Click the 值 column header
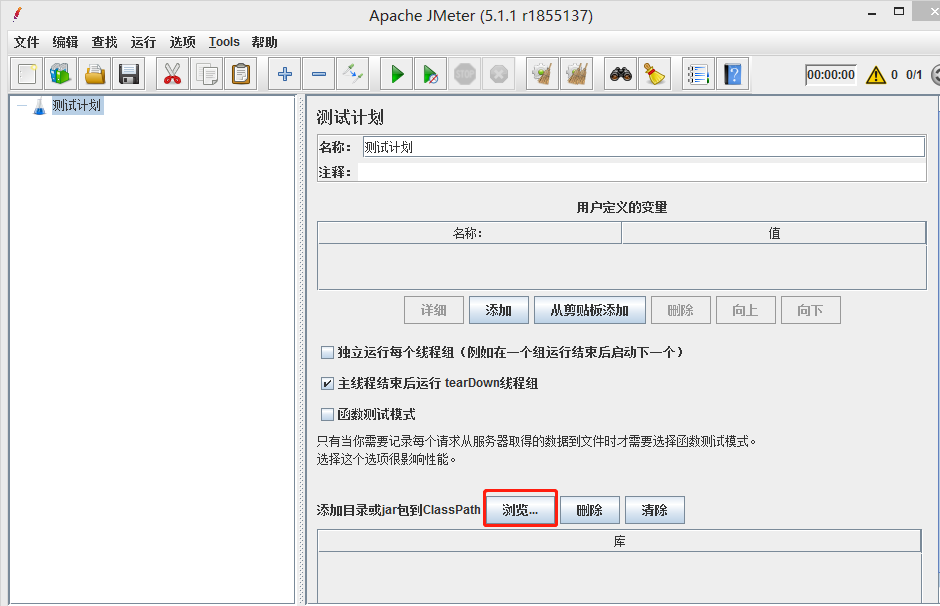 (x=774, y=233)
